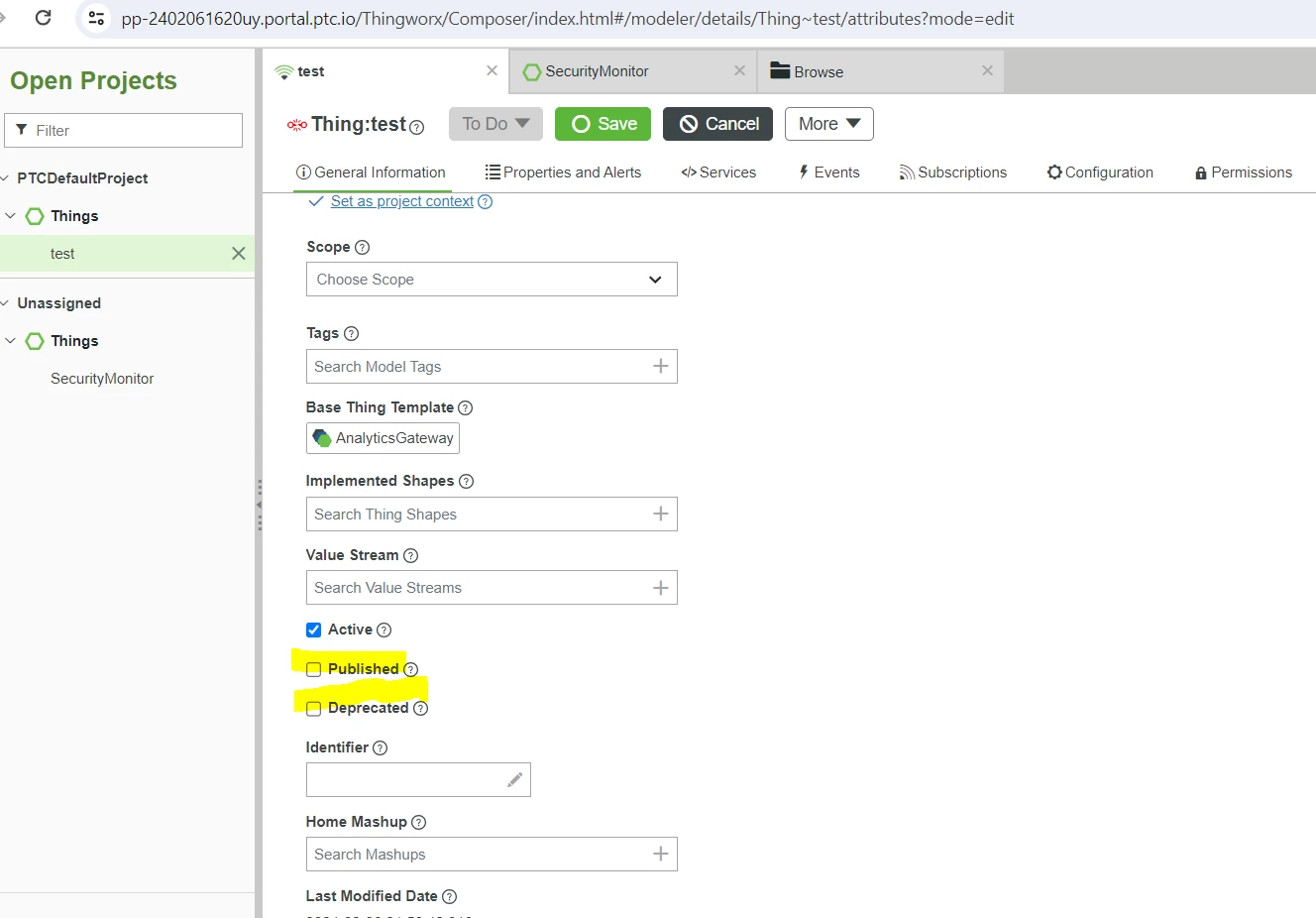
Task: Open the Properties and Alerts tab
Action: tap(563, 172)
